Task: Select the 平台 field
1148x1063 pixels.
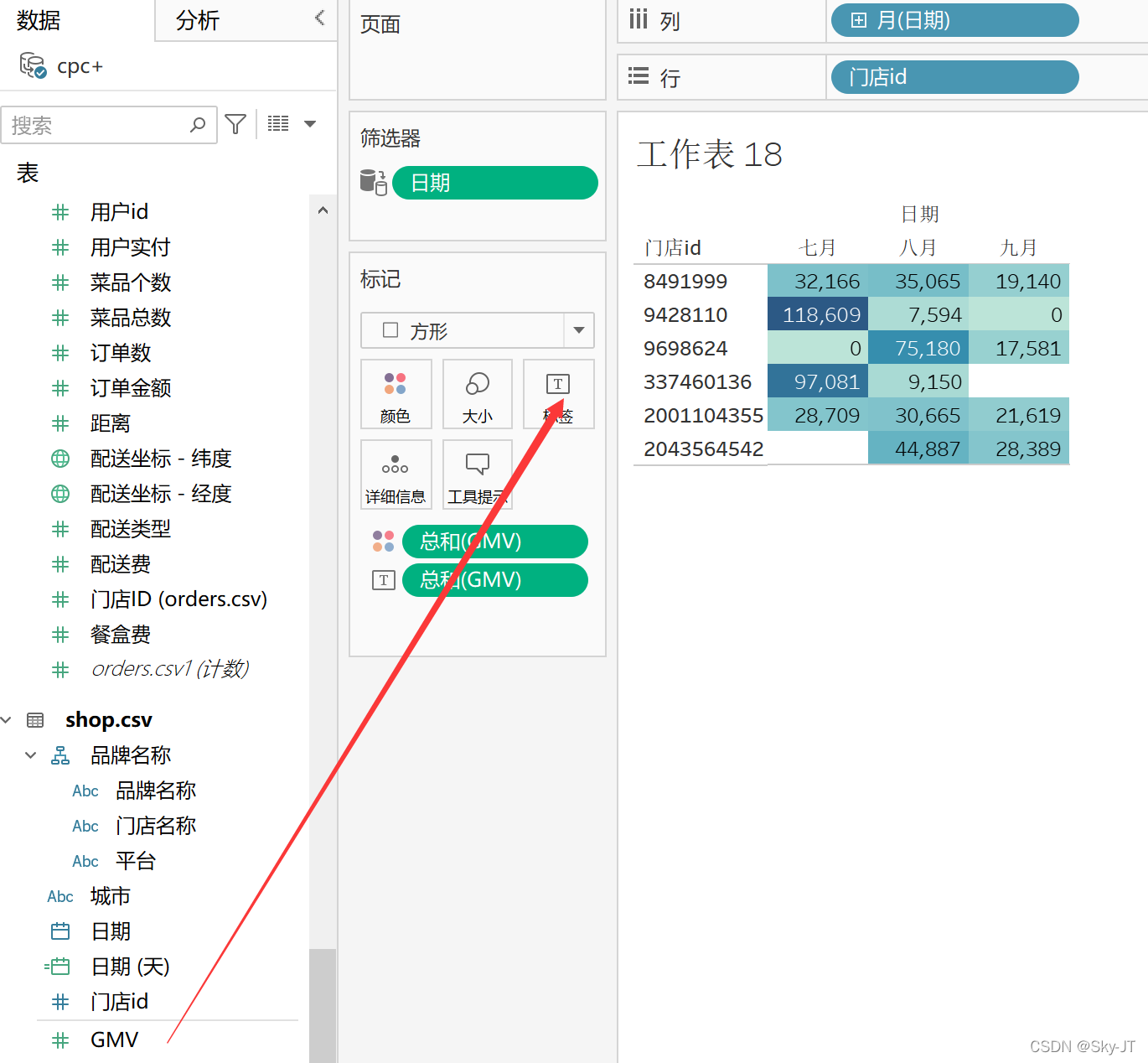Action: 136,861
